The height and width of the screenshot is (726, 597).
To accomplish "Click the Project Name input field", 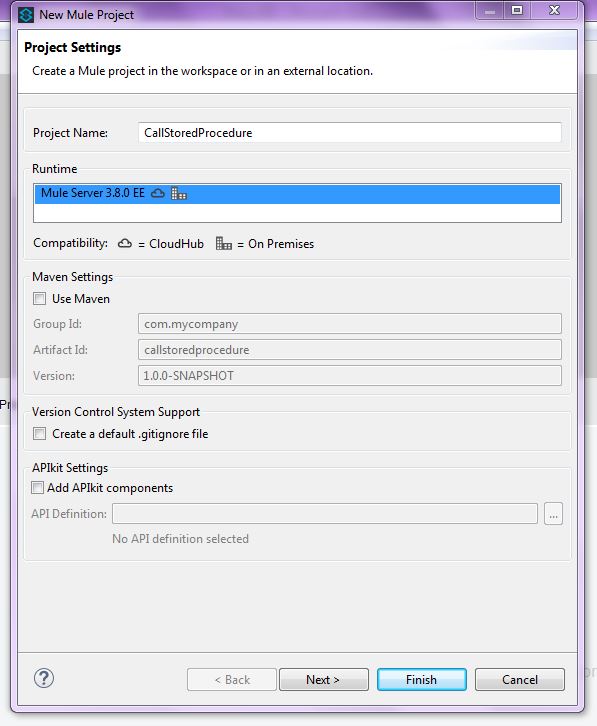I will (x=350, y=133).
